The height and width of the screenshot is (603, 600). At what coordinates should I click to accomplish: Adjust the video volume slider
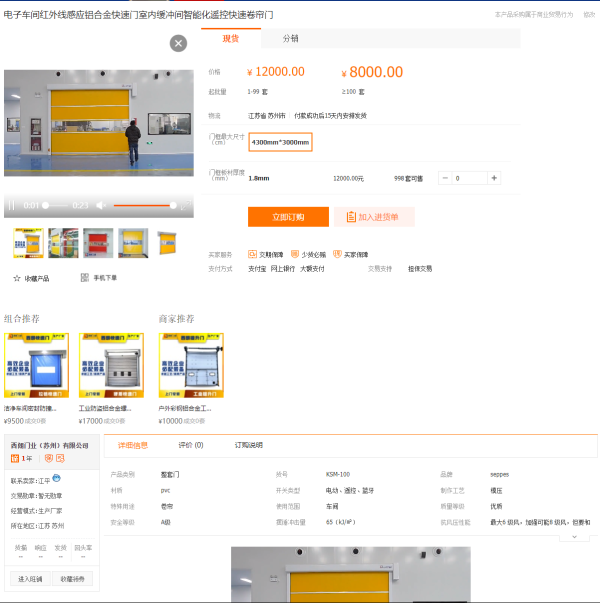tap(145, 205)
